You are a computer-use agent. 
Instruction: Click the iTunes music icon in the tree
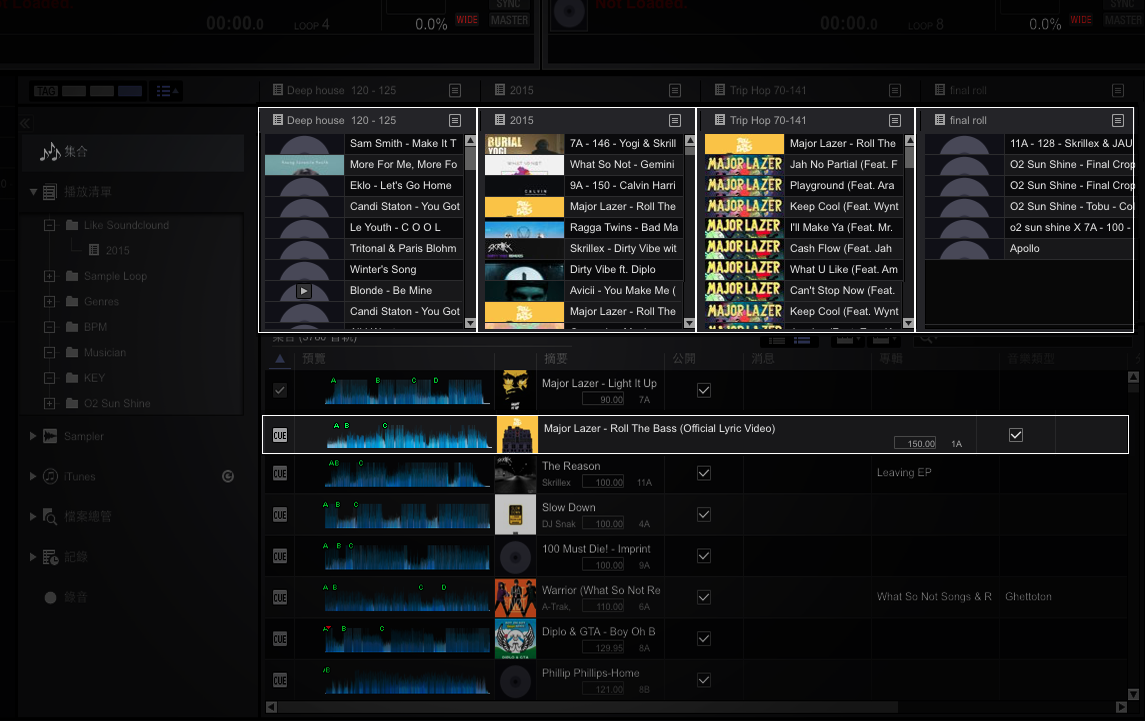(50, 476)
